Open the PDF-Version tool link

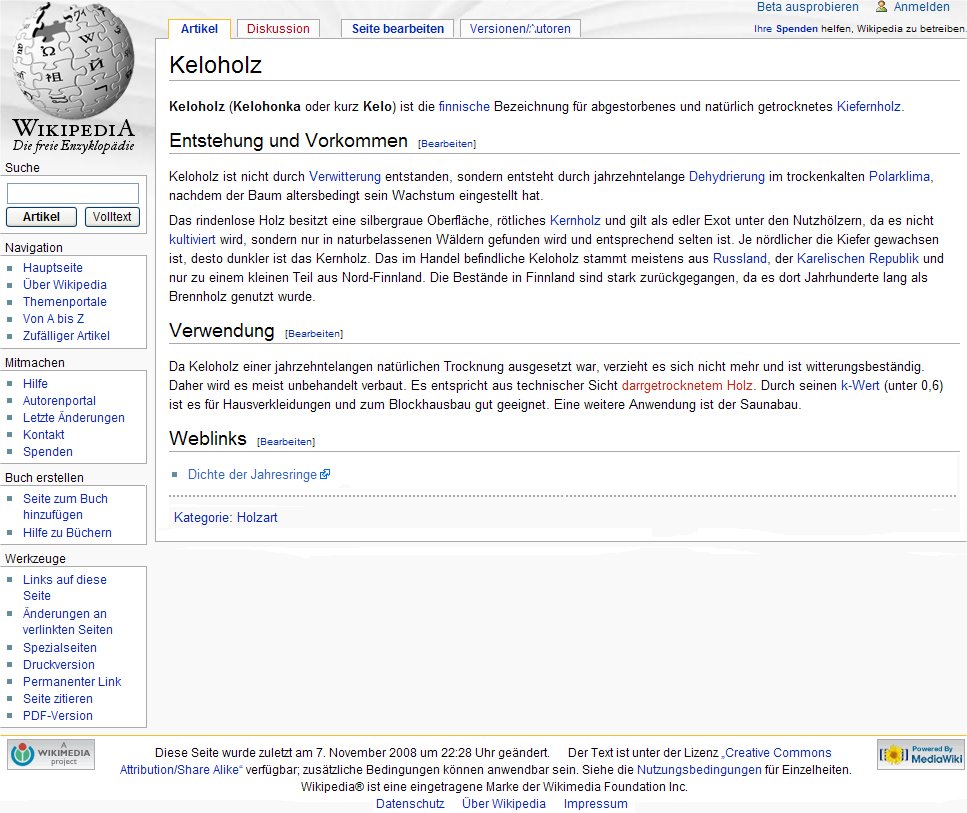(x=58, y=716)
